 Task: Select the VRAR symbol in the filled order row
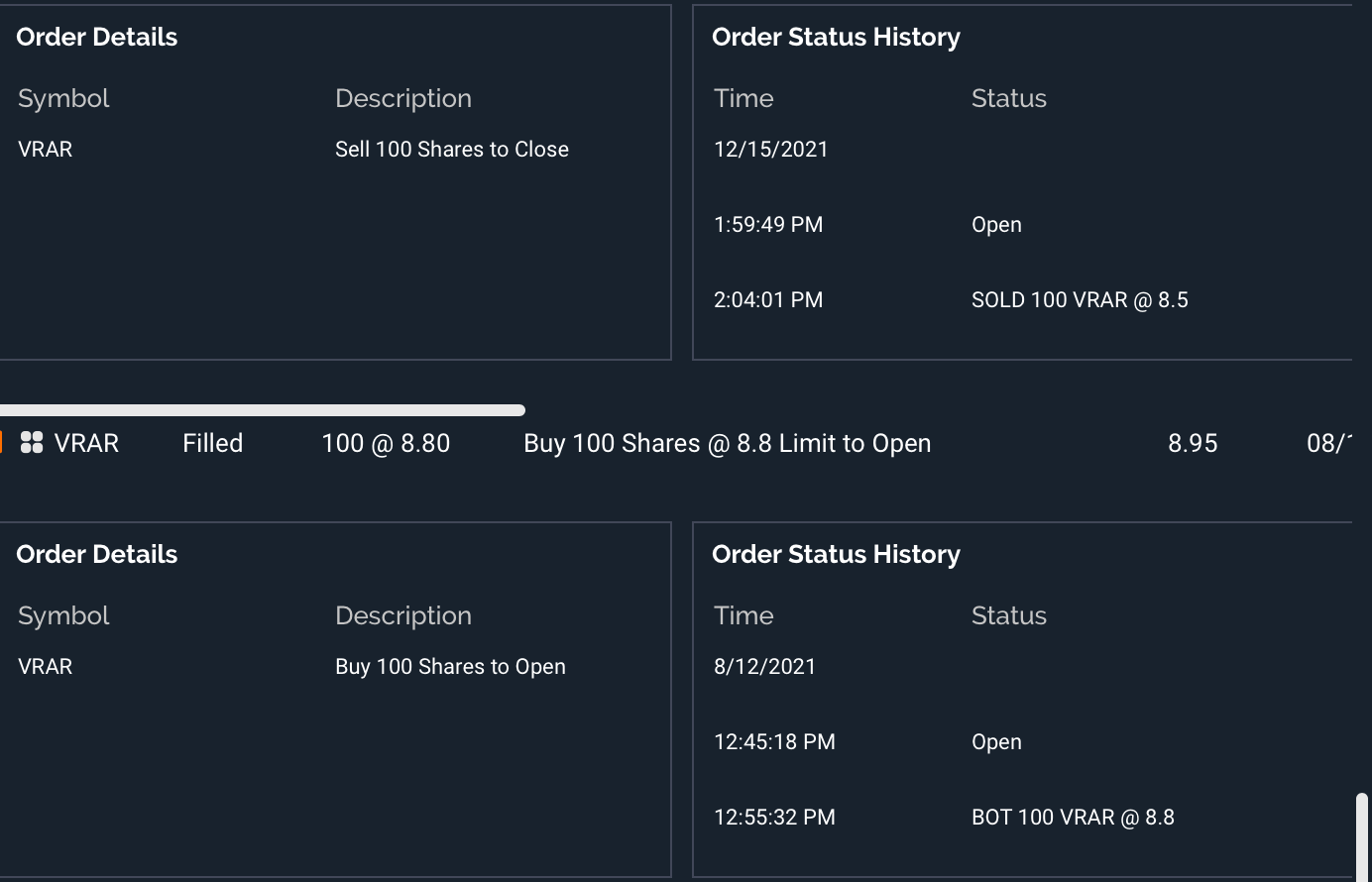pyautogui.click(x=86, y=443)
